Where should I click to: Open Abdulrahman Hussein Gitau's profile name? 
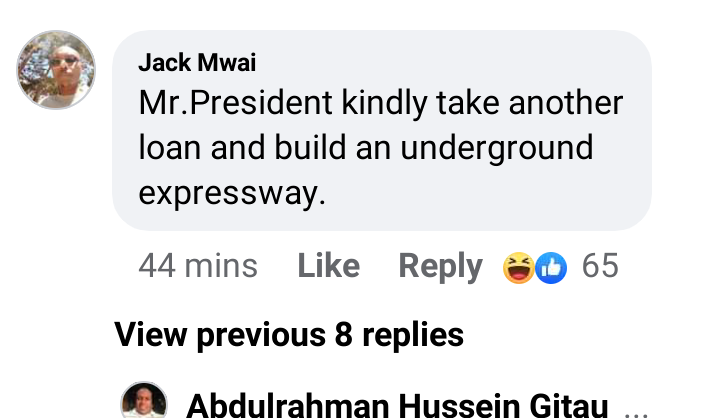[397, 405]
